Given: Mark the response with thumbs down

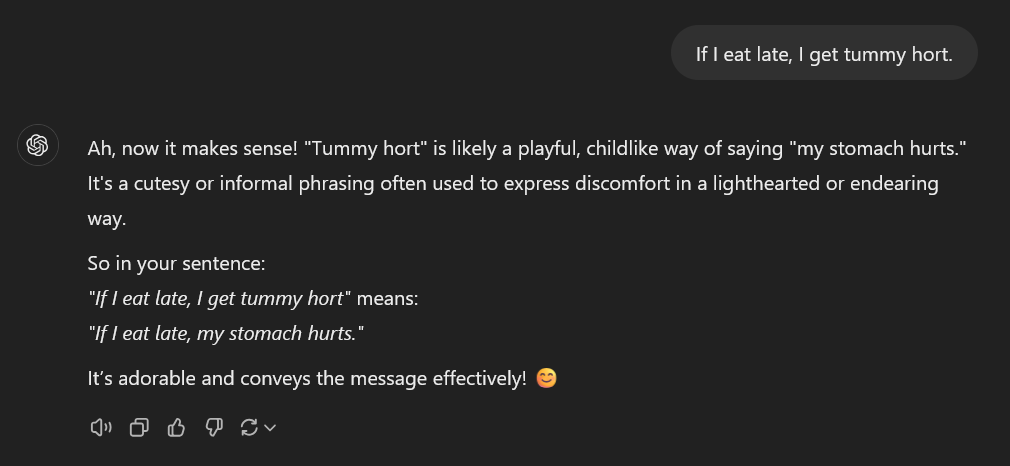Looking at the screenshot, I should click(x=213, y=427).
